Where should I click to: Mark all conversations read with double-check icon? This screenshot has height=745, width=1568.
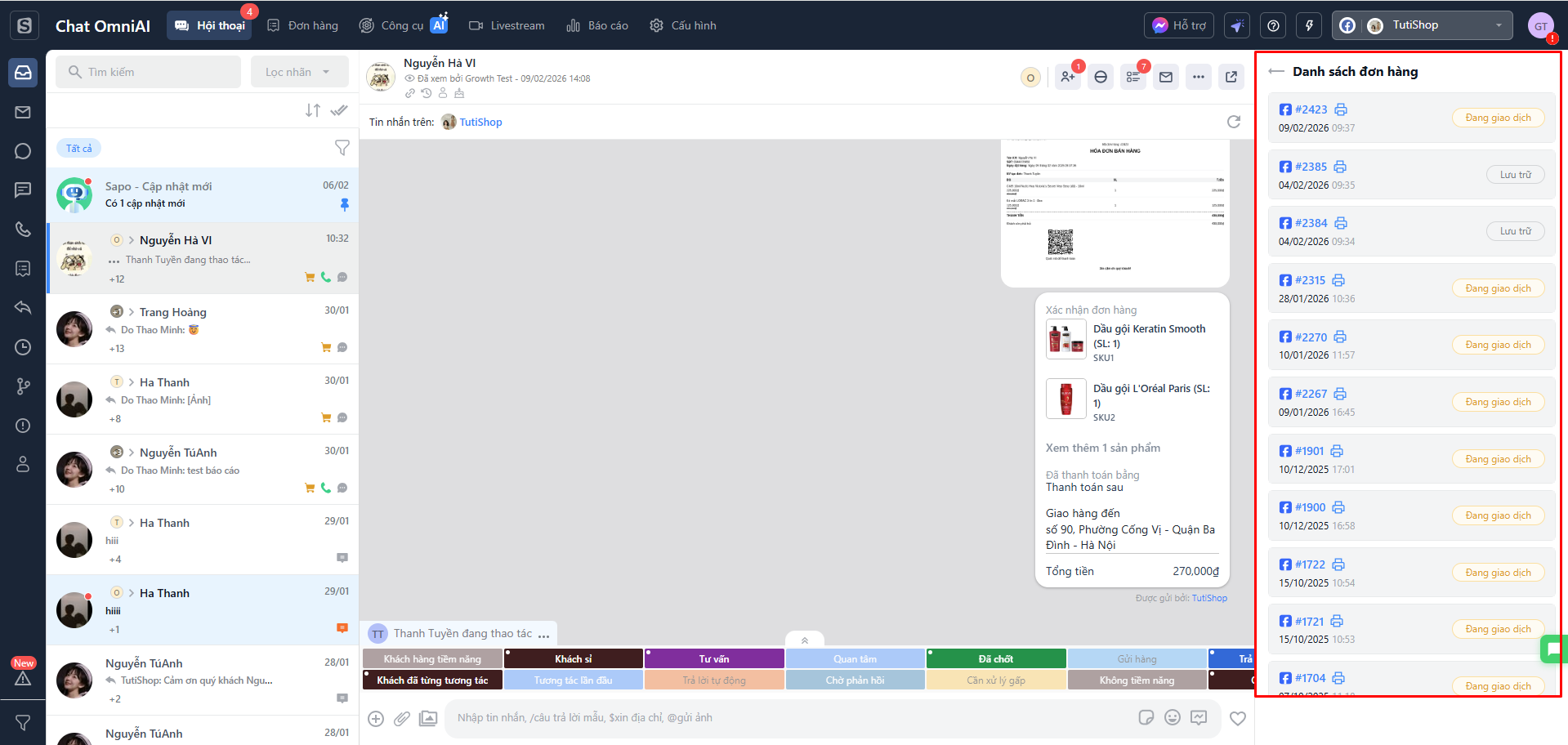tap(339, 110)
